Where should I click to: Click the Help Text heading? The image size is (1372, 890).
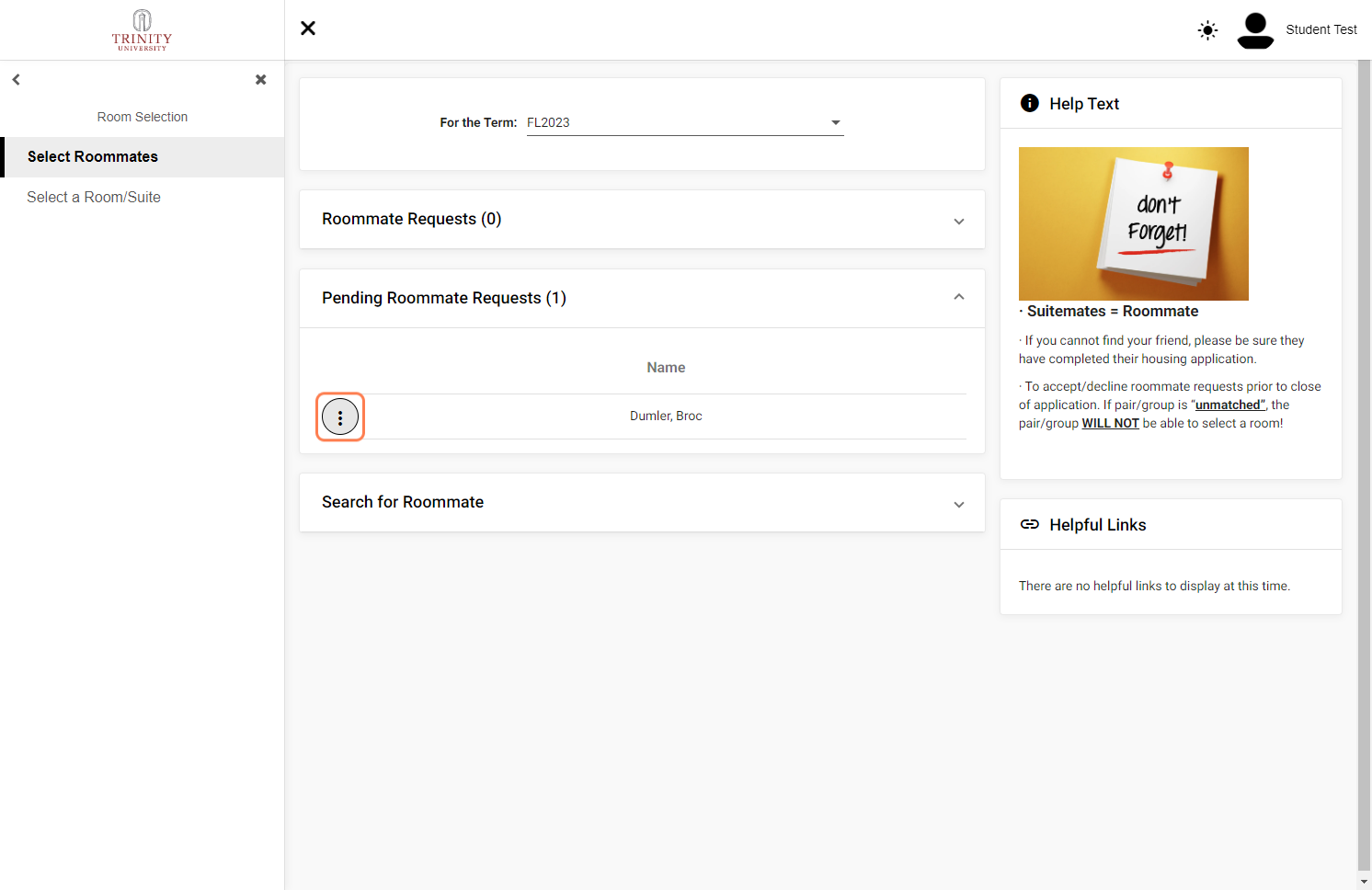pos(1084,104)
